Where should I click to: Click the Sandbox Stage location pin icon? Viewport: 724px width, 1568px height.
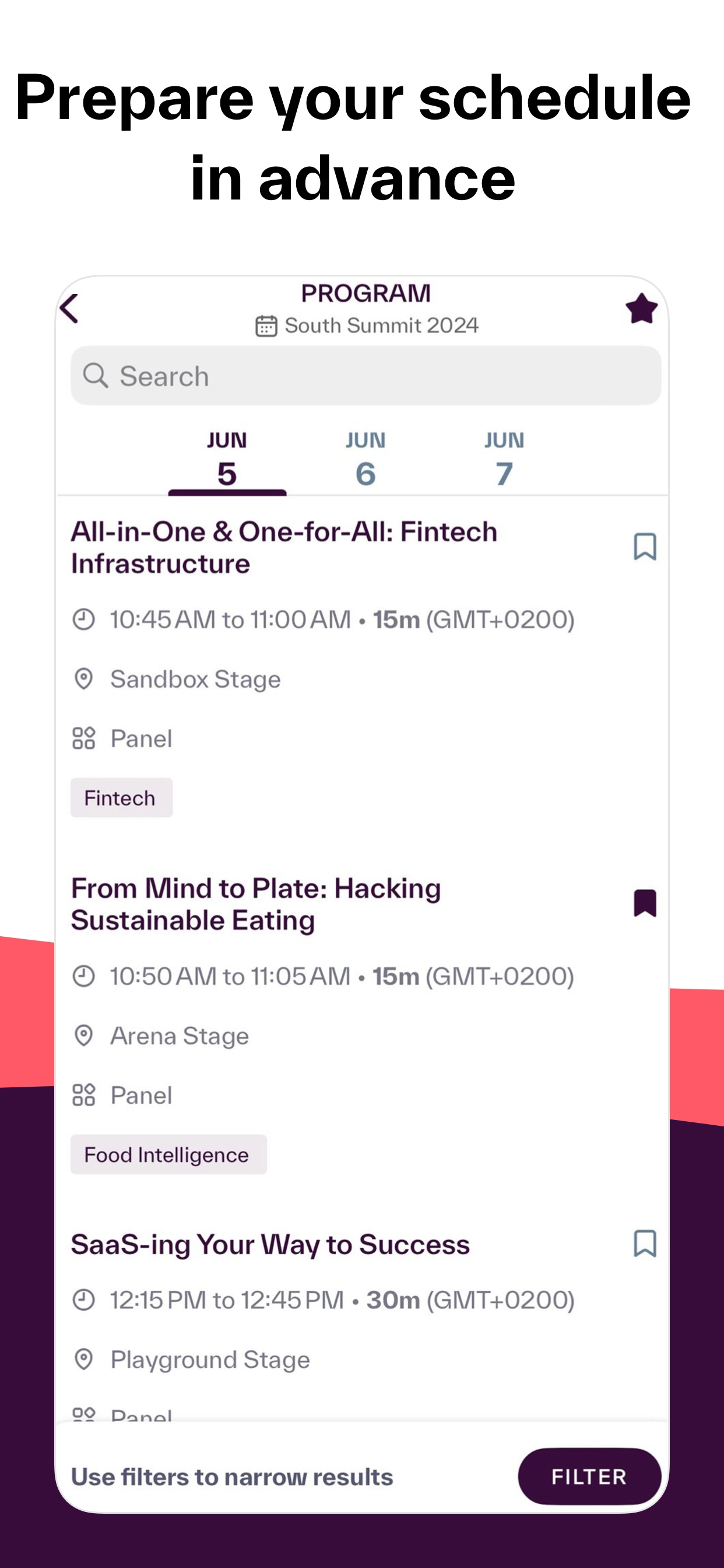[x=83, y=678]
